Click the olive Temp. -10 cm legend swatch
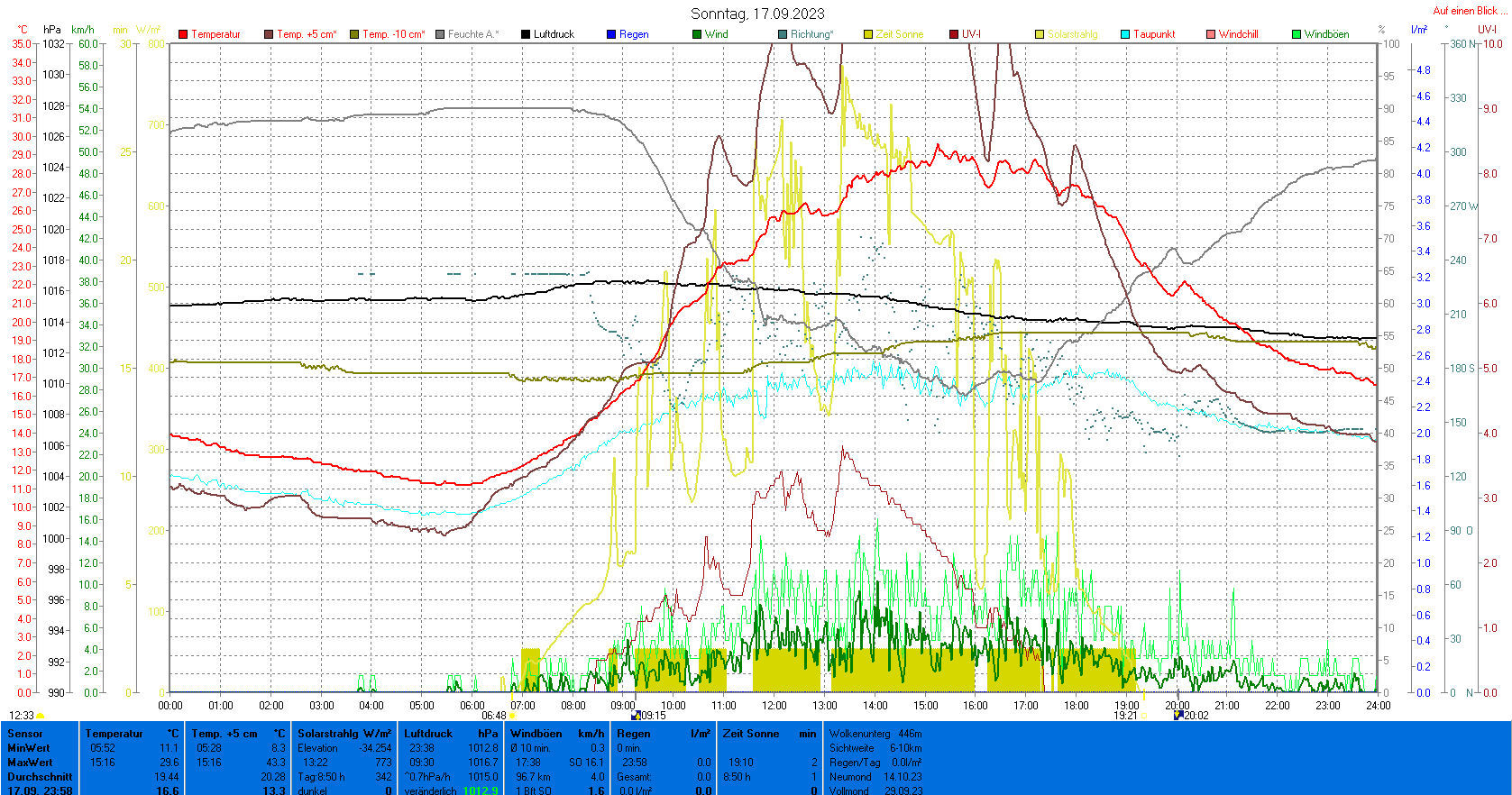 [x=354, y=34]
